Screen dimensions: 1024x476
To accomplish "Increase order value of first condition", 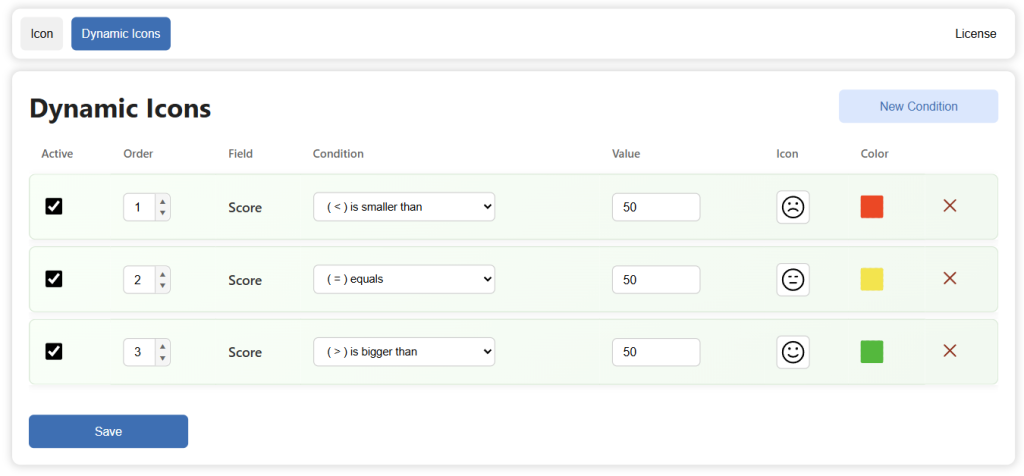I will 163,202.
